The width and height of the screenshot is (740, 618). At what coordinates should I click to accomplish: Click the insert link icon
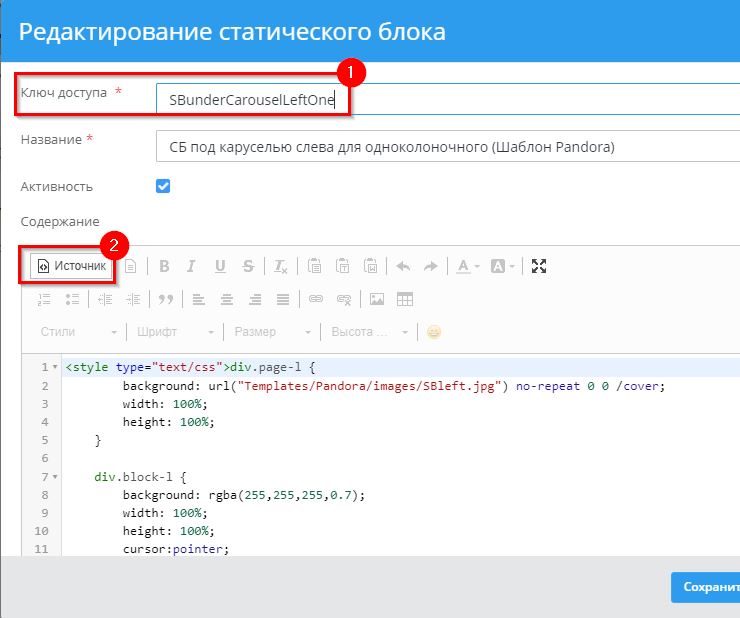click(316, 299)
